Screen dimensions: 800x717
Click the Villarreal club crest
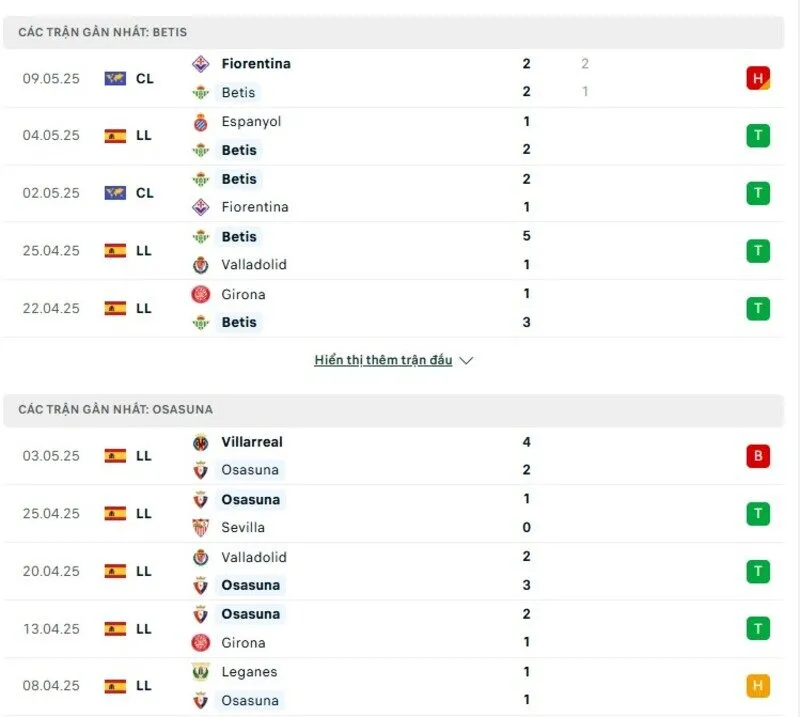click(203, 442)
